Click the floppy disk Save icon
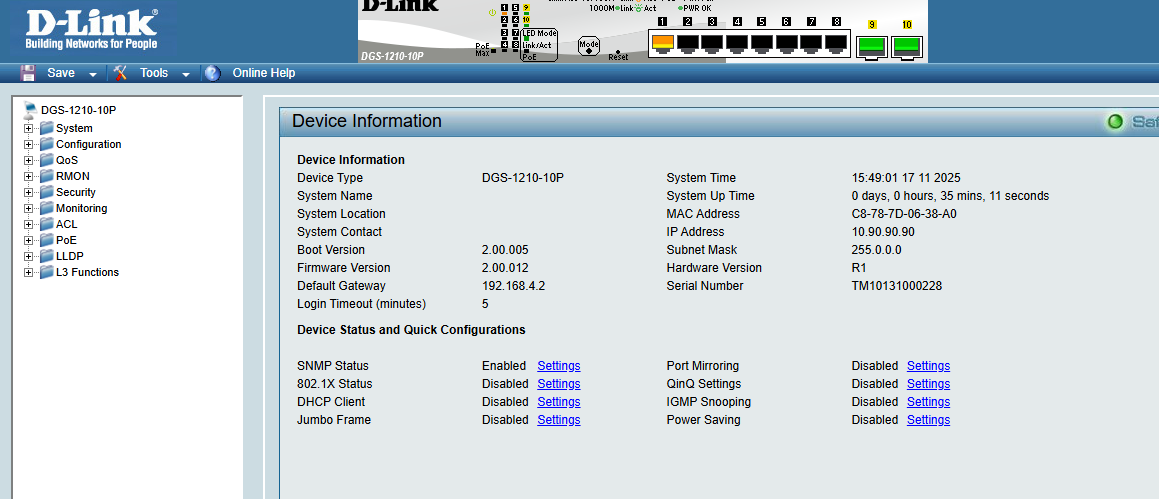Viewport: 1159px width, 499px height. point(28,73)
